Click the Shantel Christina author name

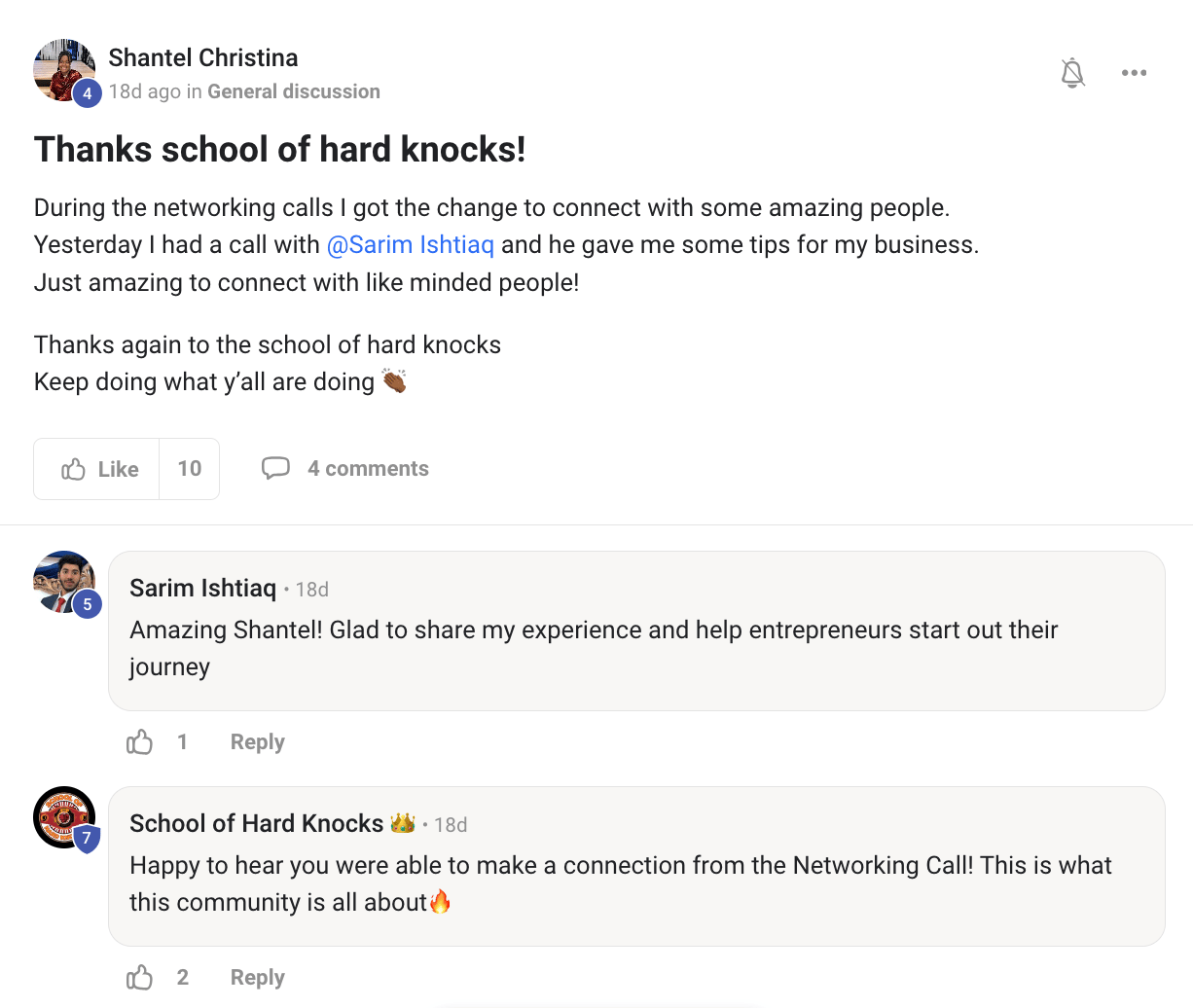click(x=203, y=57)
